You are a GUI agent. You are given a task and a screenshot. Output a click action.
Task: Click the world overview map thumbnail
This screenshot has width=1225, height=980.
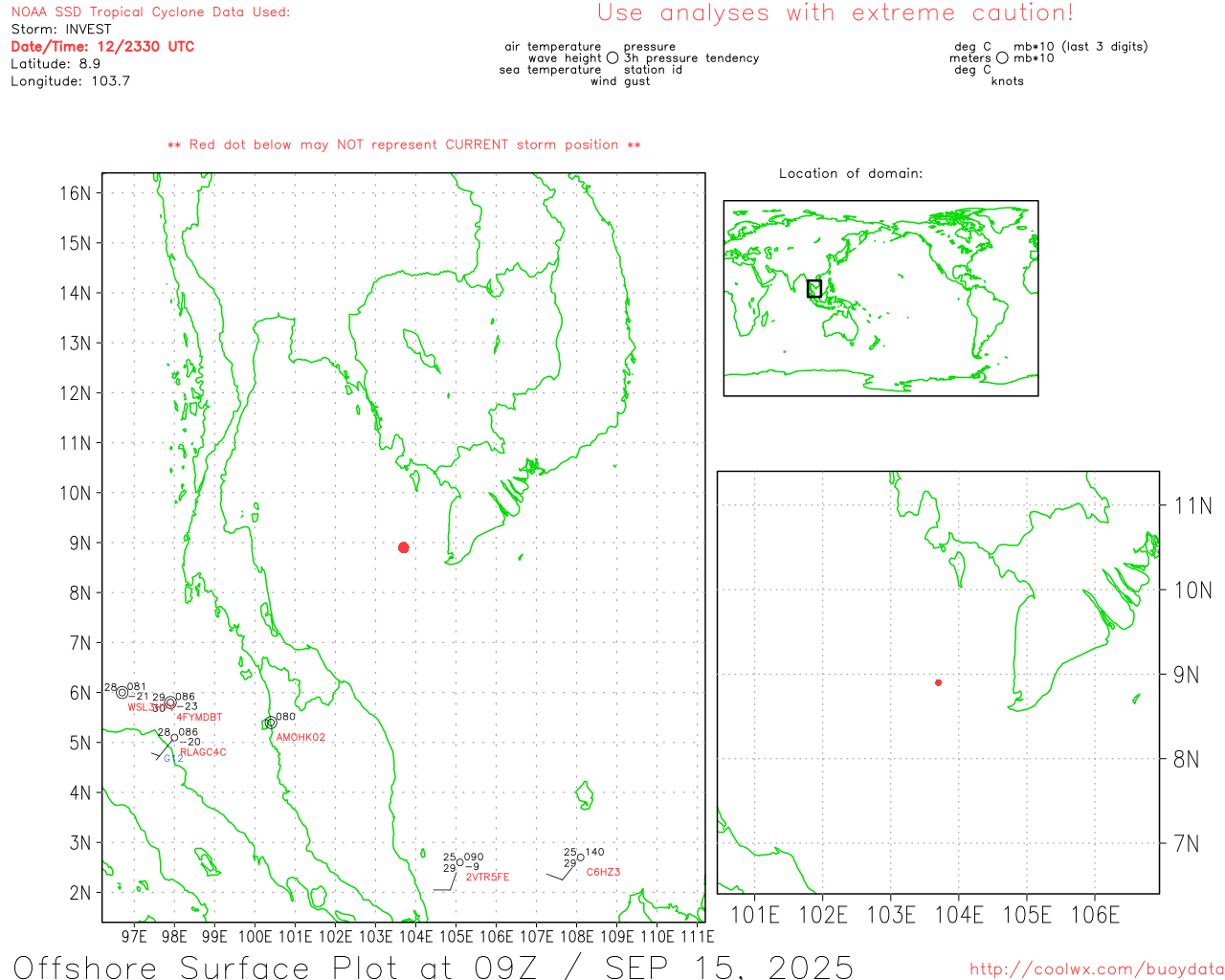(880, 298)
